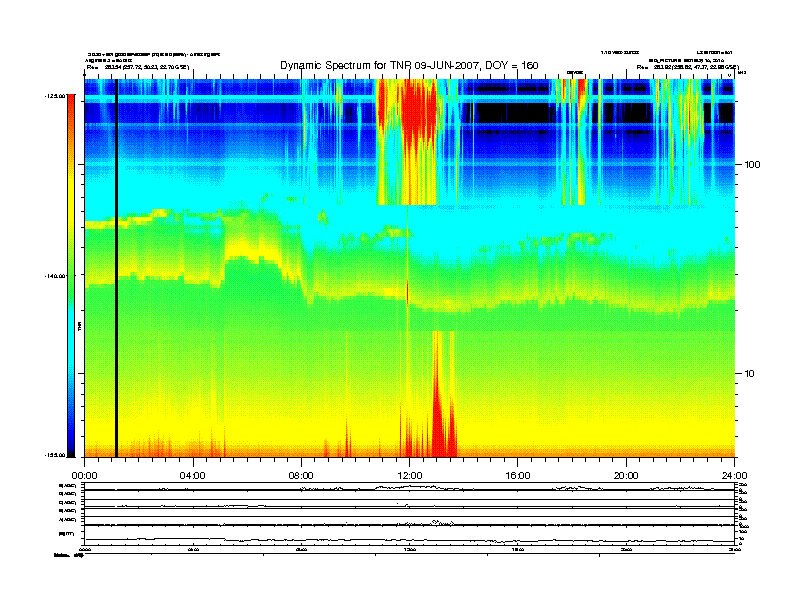
Task: Click the 00:00 time axis label
Action: click(x=84, y=476)
